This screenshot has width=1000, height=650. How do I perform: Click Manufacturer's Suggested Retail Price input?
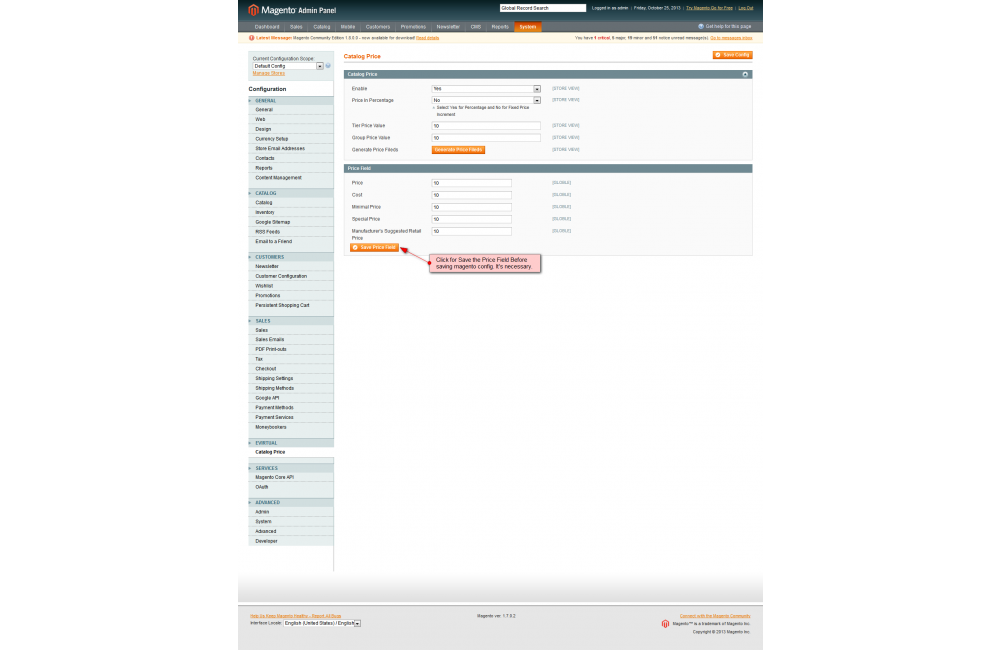pos(471,232)
